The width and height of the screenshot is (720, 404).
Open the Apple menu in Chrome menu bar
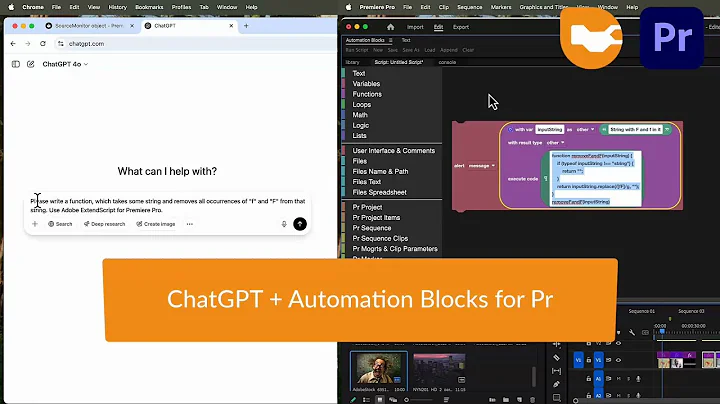click(11, 7)
